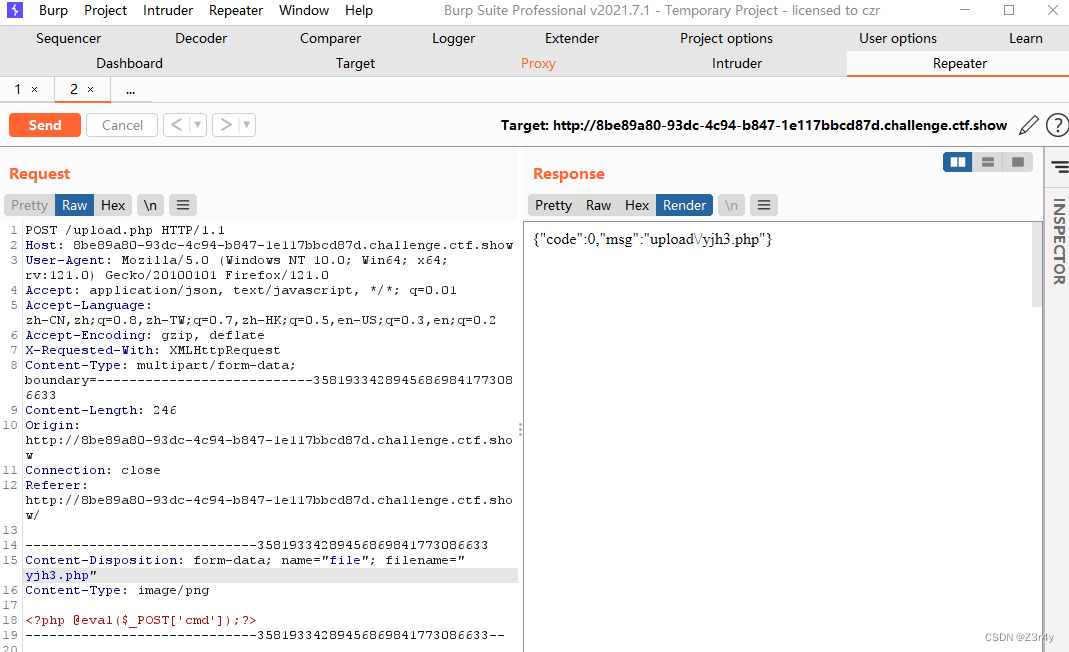1069x652 pixels.
Task: Switch to the Sequencer tab
Action: [68, 38]
